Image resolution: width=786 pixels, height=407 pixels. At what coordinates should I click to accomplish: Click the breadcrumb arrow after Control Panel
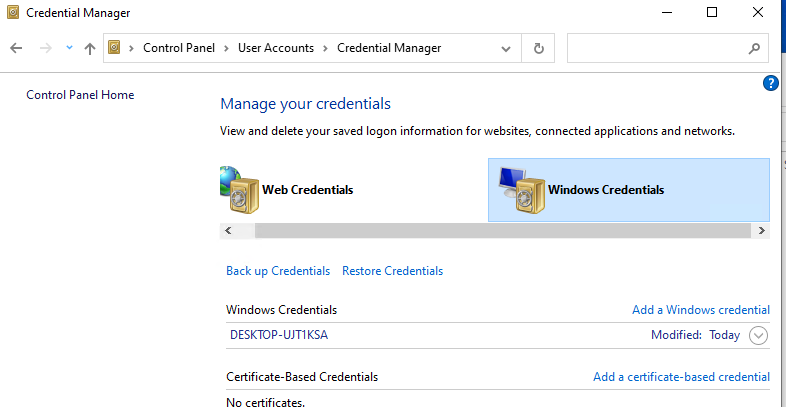coord(227,48)
